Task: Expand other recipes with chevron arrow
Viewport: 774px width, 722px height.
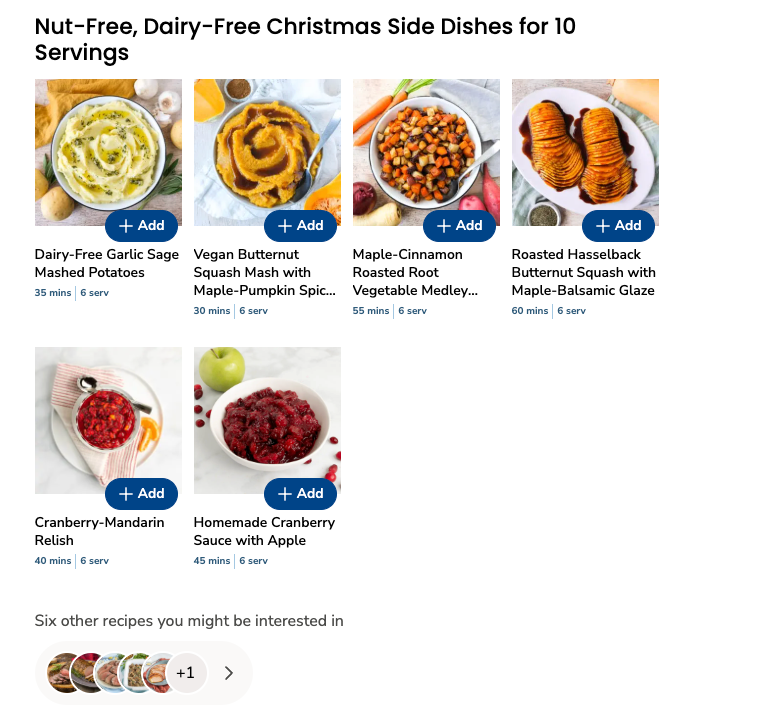Action: 229,673
